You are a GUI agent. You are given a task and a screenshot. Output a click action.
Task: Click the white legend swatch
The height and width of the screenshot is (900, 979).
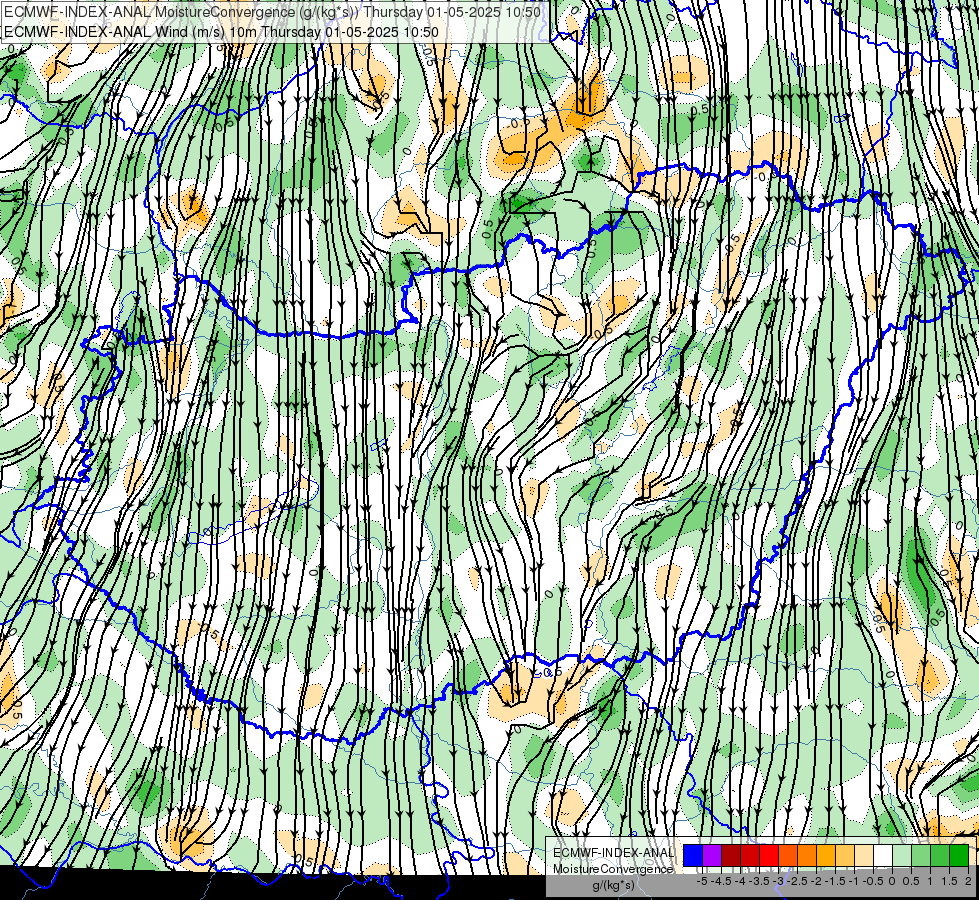coord(883,855)
